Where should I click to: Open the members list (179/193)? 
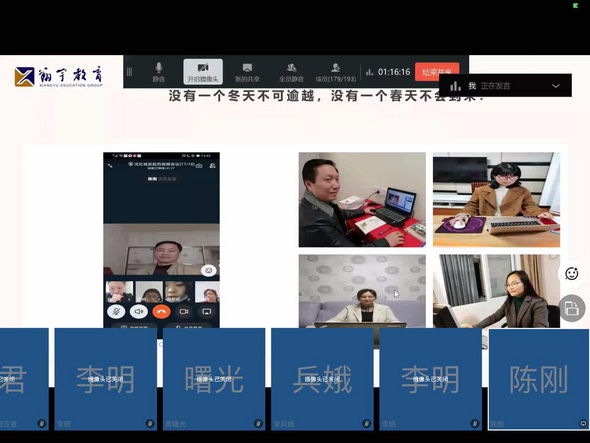pos(336,72)
